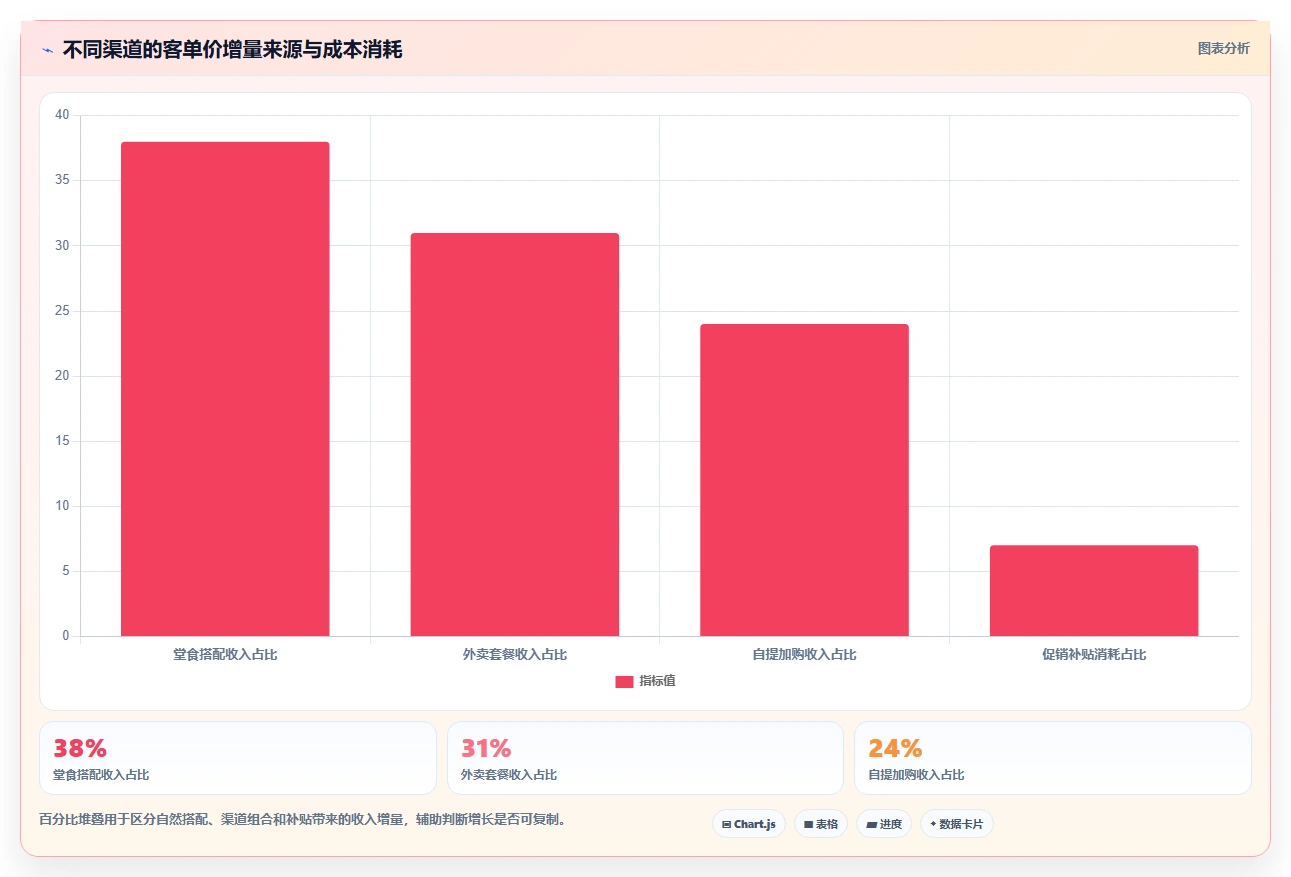The width and height of the screenshot is (1291, 877).
Task: Open the 24% 自提加购 data card
Action: pyautogui.click(x=1053, y=758)
